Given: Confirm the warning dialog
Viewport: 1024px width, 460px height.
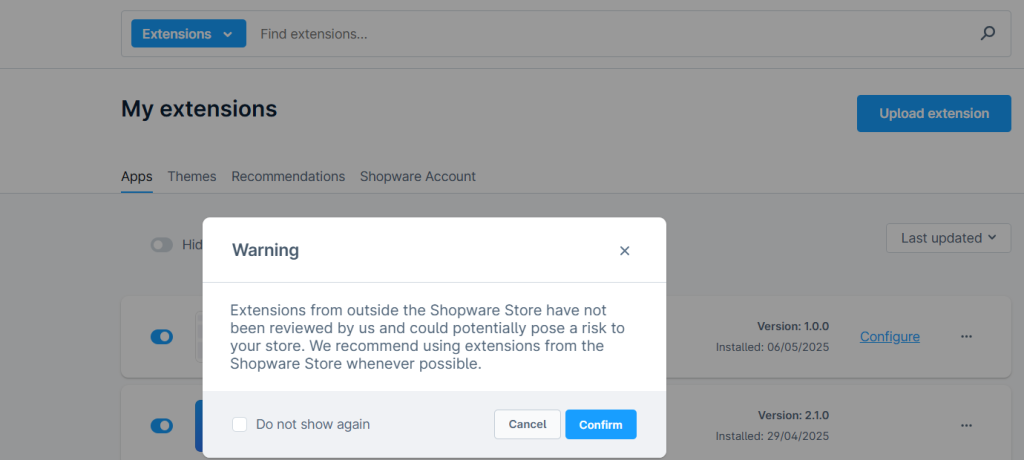Looking at the screenshot, I should click(601, 425).
